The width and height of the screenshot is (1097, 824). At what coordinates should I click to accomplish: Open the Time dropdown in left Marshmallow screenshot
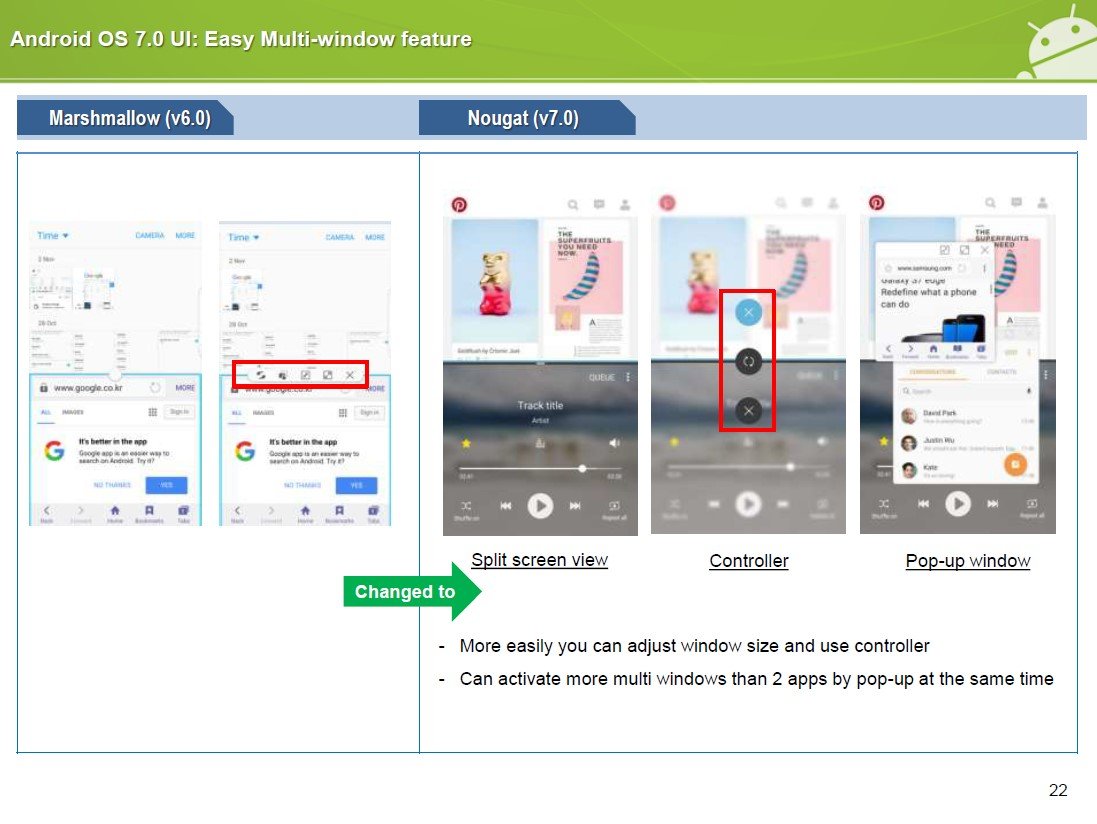click(52, 236)
